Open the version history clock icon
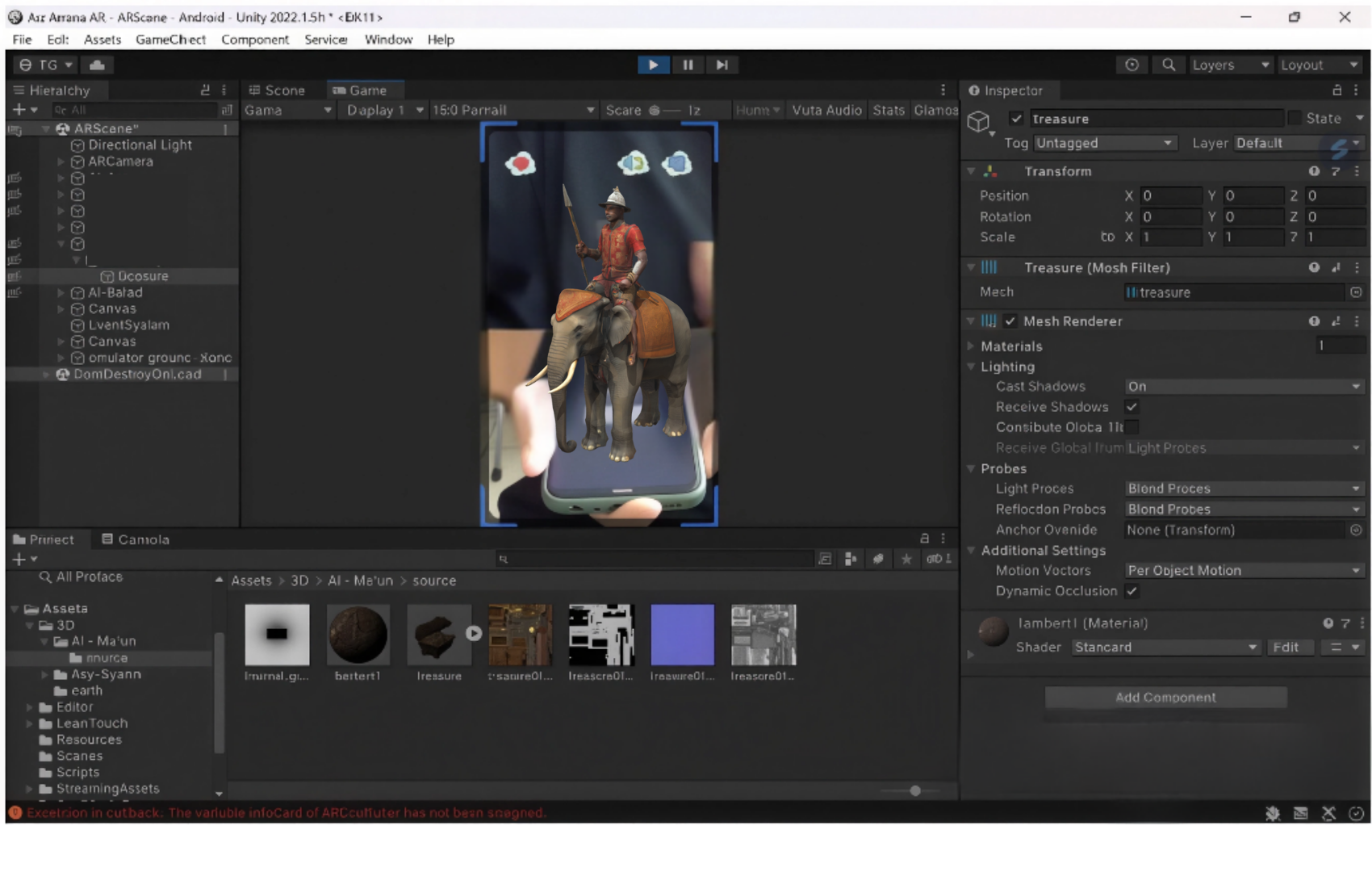 click(x=1131, y=65)
